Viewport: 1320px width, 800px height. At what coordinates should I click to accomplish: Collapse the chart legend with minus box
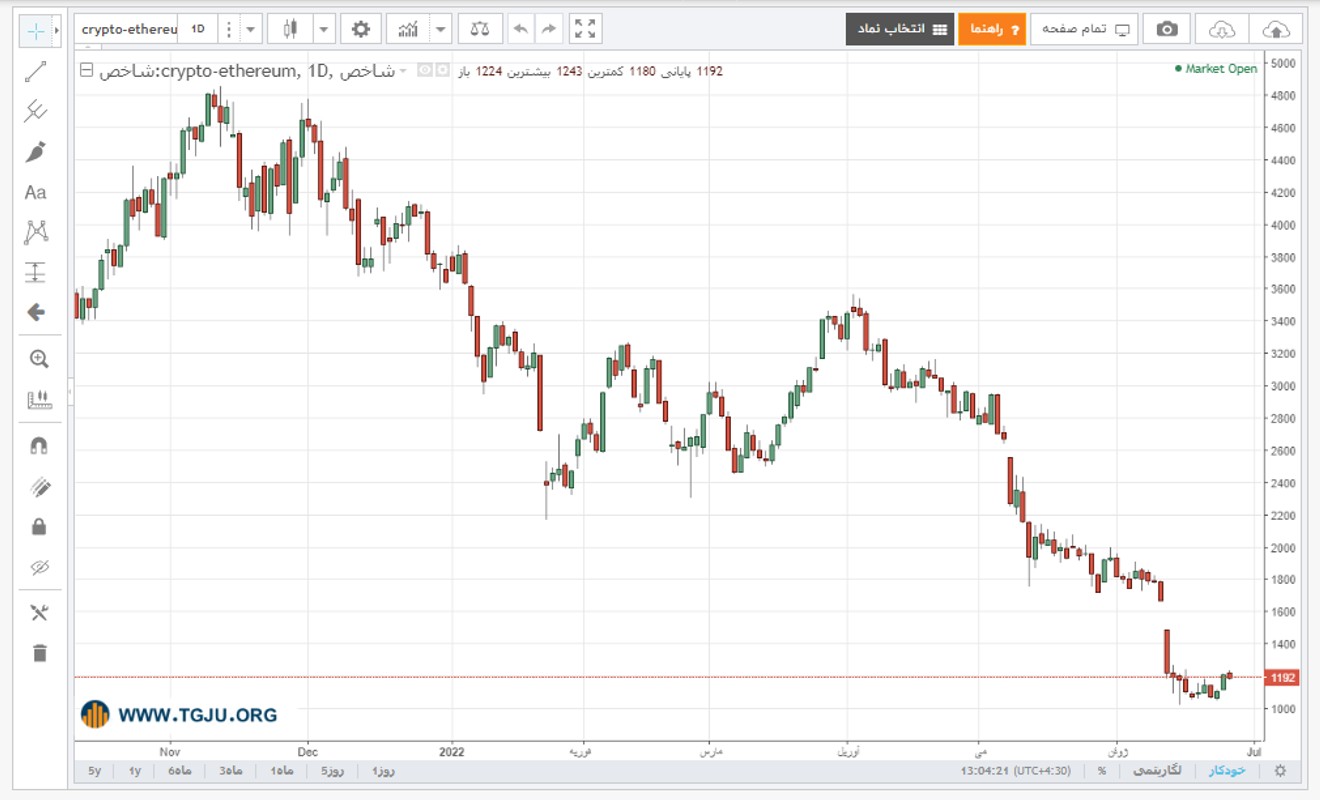click(x=85, y=70)
